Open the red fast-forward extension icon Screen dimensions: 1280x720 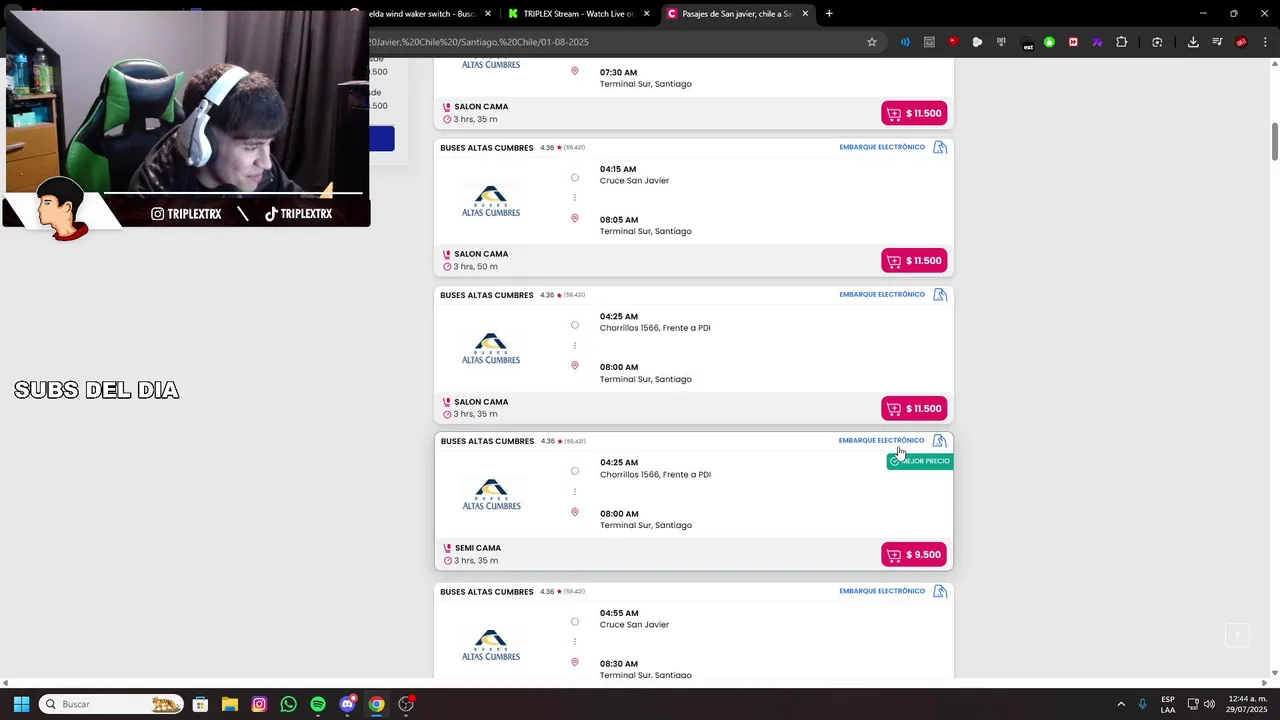point(1073,42)
